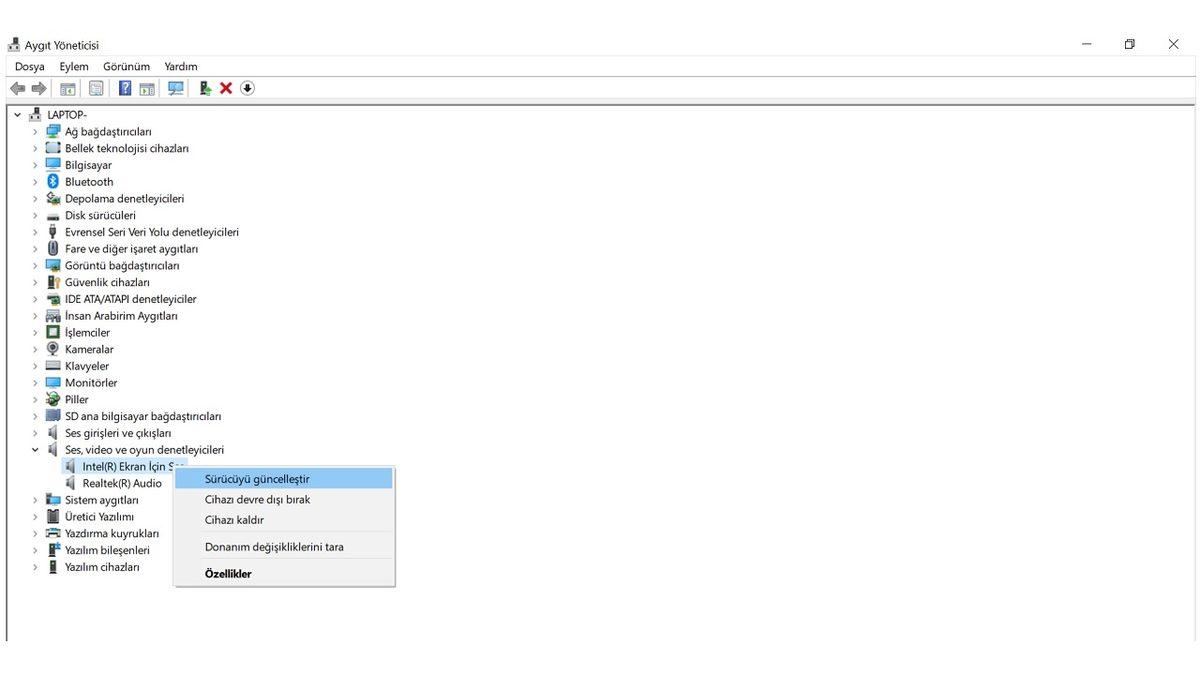Click the Help toolbar icon
The width and height of the screenshot is (1200, 675).
(x=124, y=88)
